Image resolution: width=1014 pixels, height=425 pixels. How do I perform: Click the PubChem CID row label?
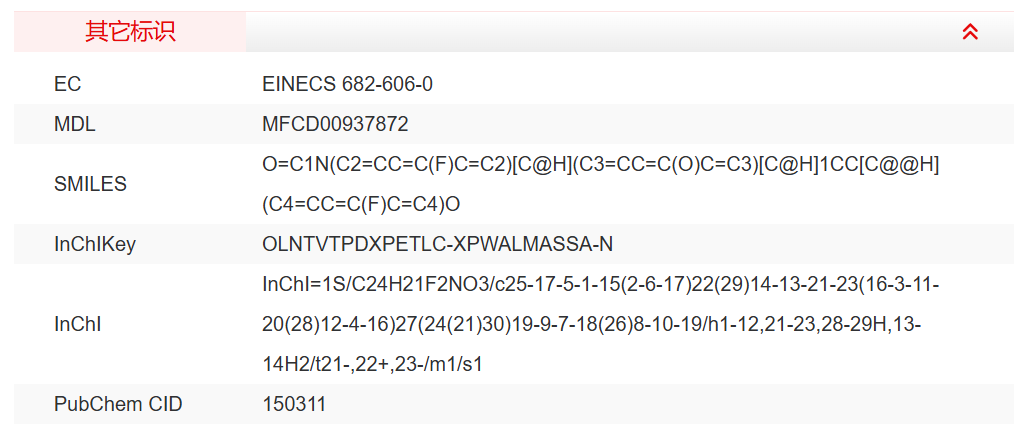118,405
